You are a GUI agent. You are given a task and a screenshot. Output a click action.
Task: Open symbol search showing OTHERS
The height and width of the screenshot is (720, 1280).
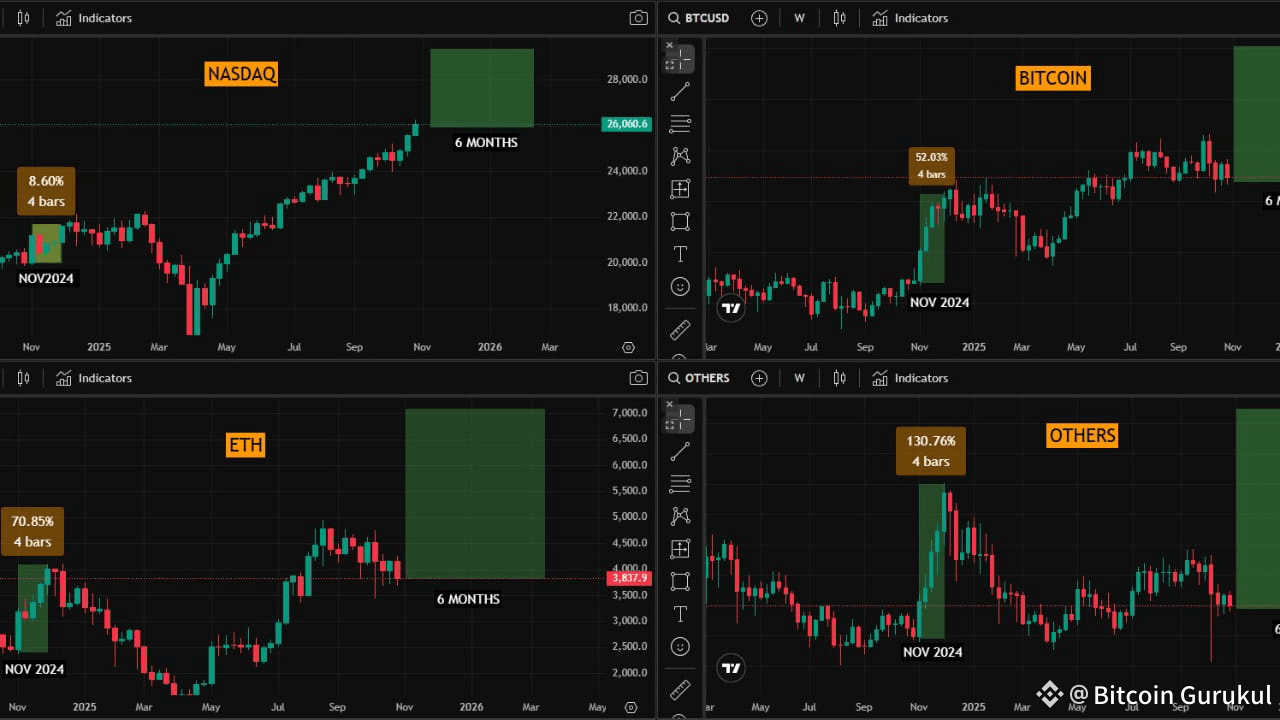tap(699, 378)
